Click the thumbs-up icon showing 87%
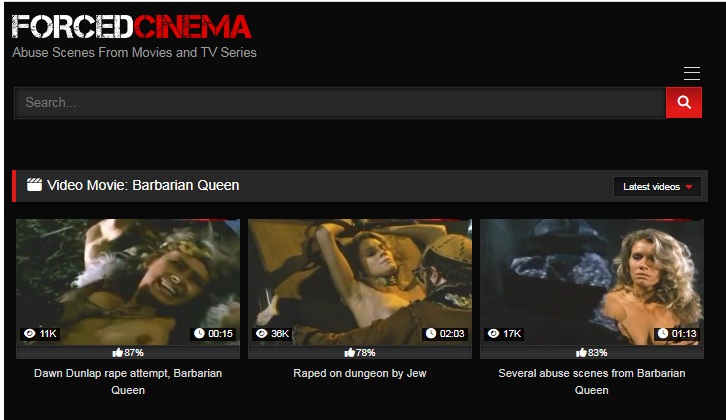Image resolution: width=726 pixels, height=420 pixels. [x=117, y=353]
